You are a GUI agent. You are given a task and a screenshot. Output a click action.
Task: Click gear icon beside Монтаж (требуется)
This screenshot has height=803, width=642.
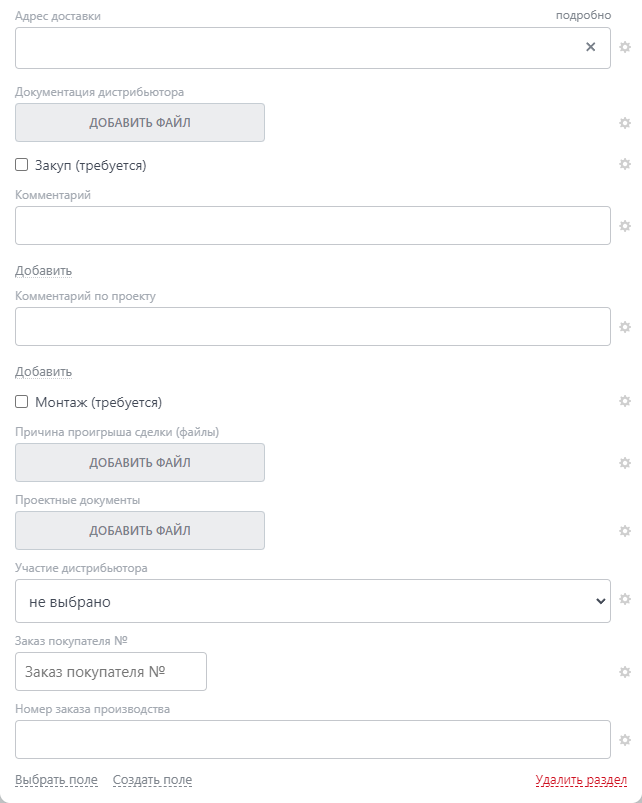(x=625, y=401)
